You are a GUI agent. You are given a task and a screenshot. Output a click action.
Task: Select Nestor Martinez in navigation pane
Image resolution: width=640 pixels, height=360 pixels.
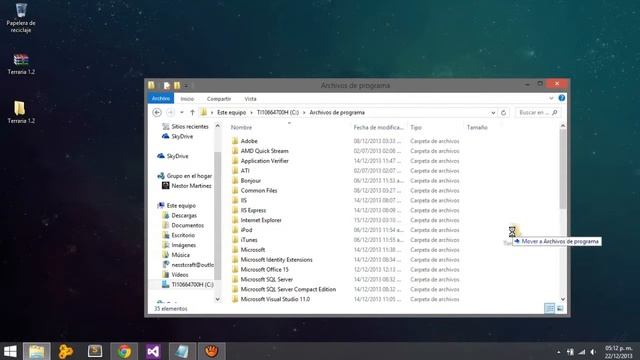[x=187, y=186]
